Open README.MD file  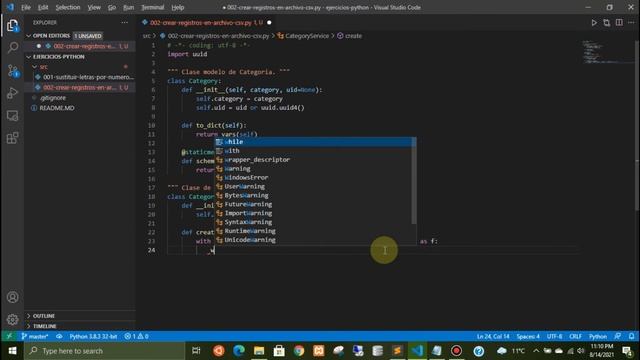click(x=80, y=108)
